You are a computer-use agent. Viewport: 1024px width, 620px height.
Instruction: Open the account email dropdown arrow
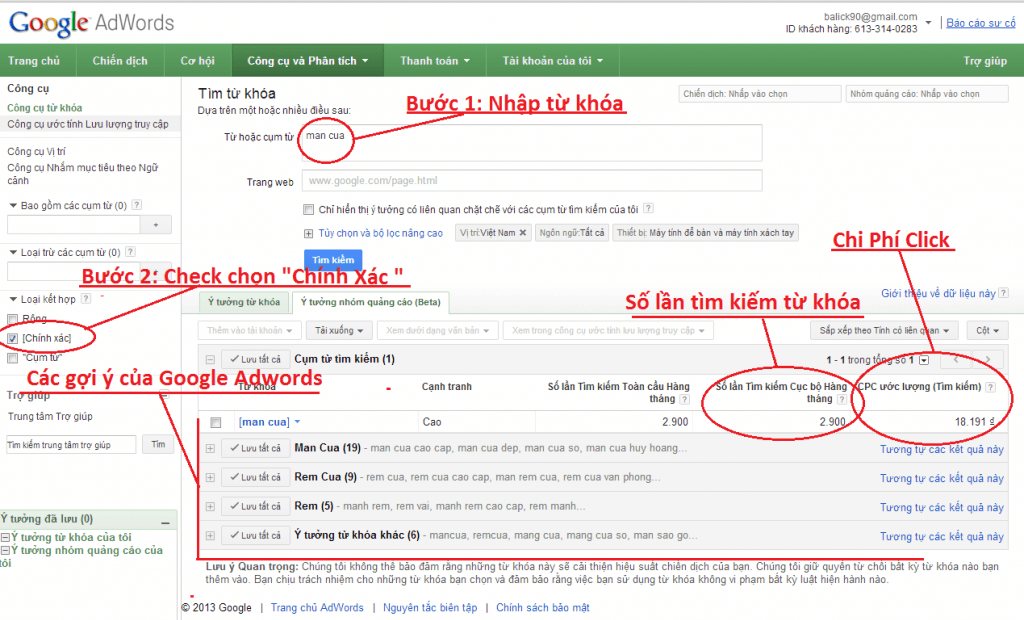[x=928, y=23]
